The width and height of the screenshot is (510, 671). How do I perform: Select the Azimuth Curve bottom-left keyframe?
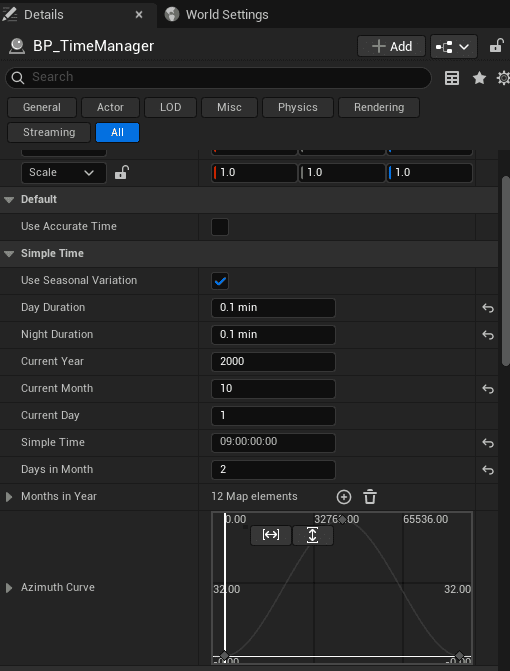224,656
